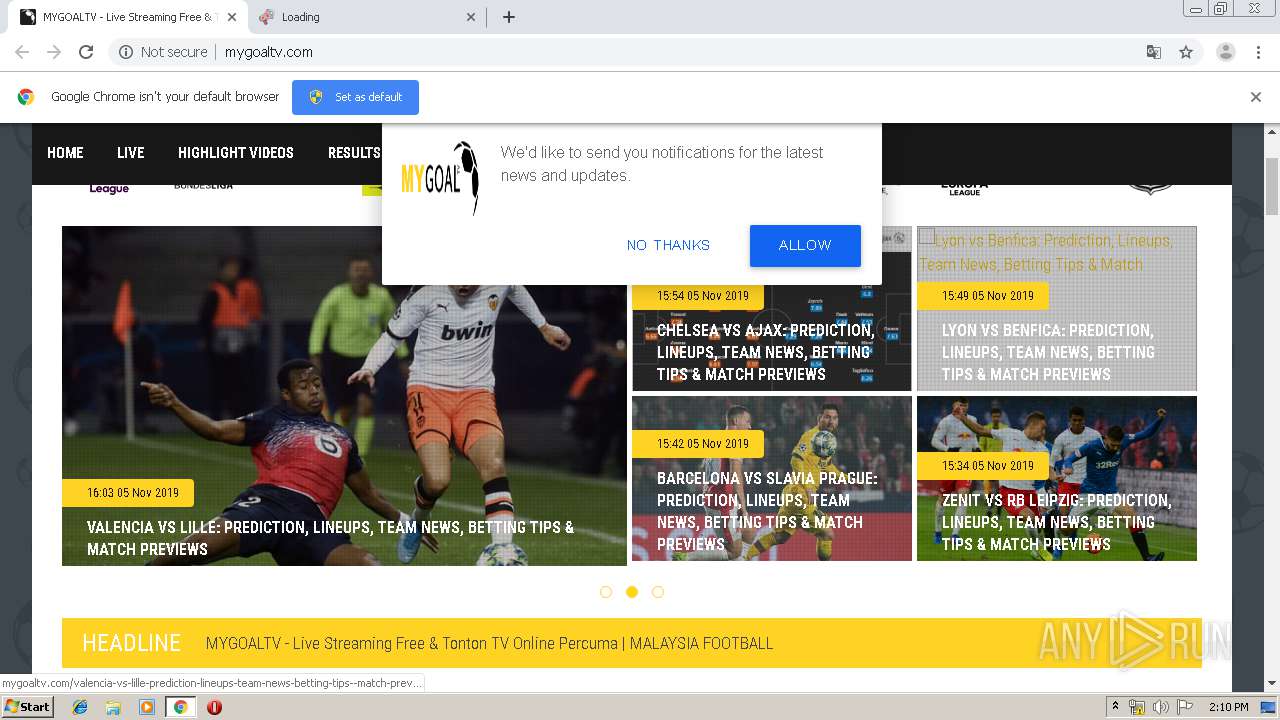Image resolution: width=1280 pixels, height=720 pixels.
Task: Click the 15:34 05 Nov 2019 date badge
Action: tap(983, 466)
